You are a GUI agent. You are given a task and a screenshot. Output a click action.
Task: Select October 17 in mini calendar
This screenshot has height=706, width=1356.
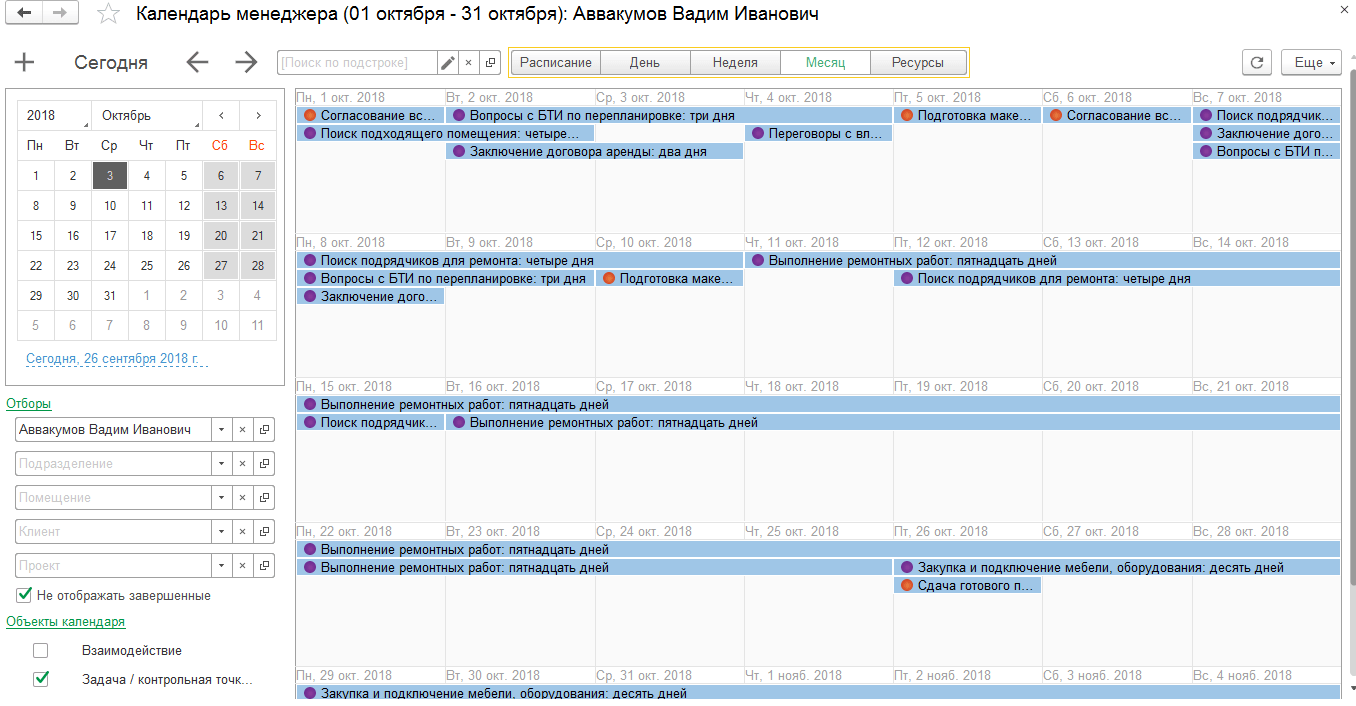[110, 236]
